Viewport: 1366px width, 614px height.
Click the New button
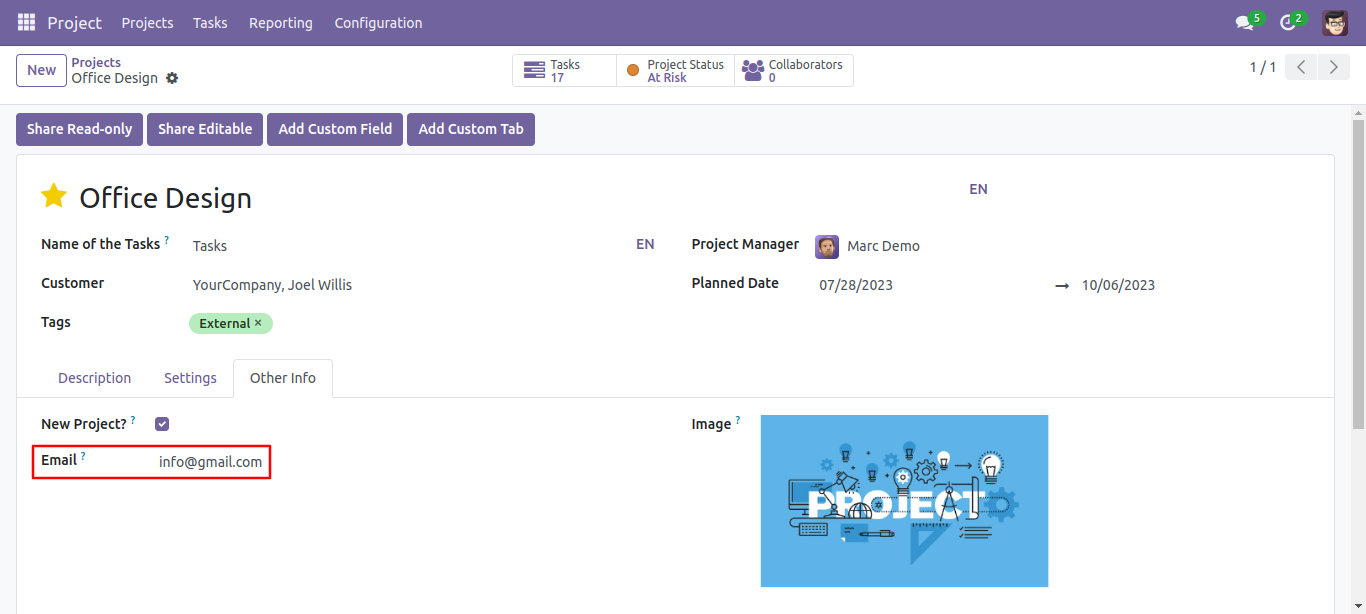tap(41, 70)
